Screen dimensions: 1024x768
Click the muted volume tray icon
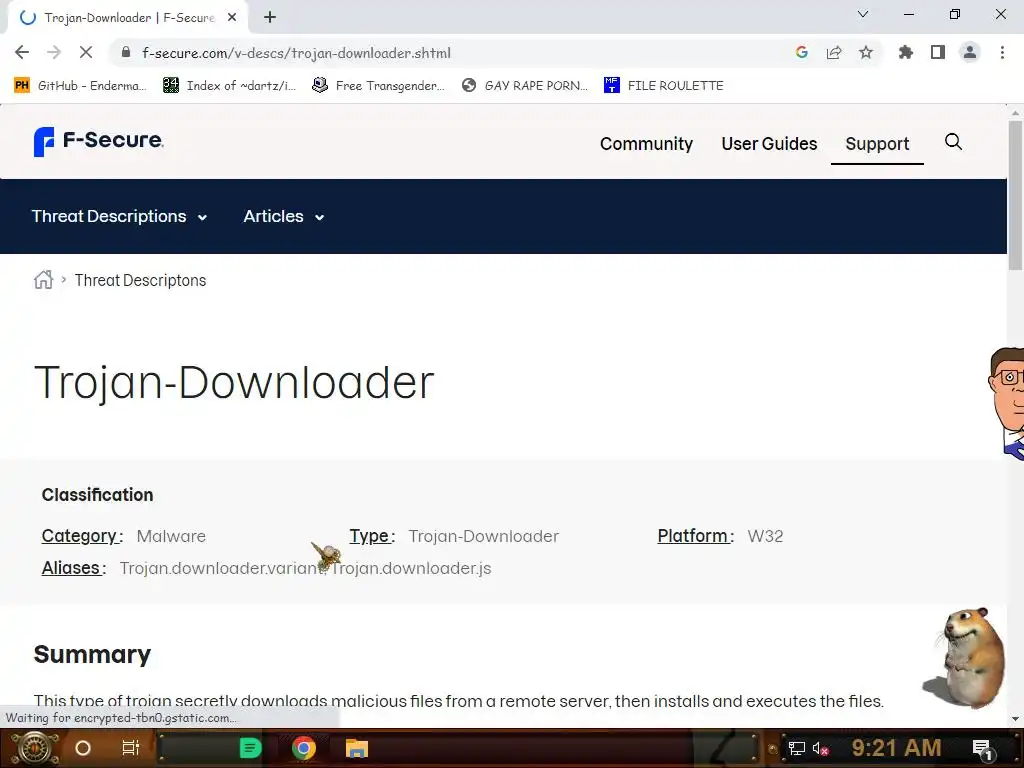click(x=820, y=748)
